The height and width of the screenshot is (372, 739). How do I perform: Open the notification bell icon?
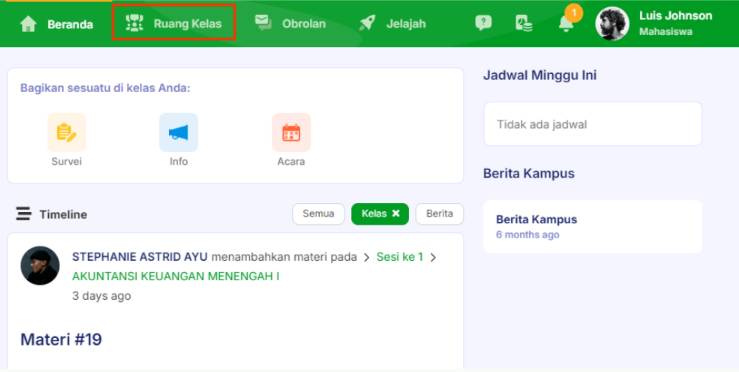pyautogui.click(x=566, y=23)
